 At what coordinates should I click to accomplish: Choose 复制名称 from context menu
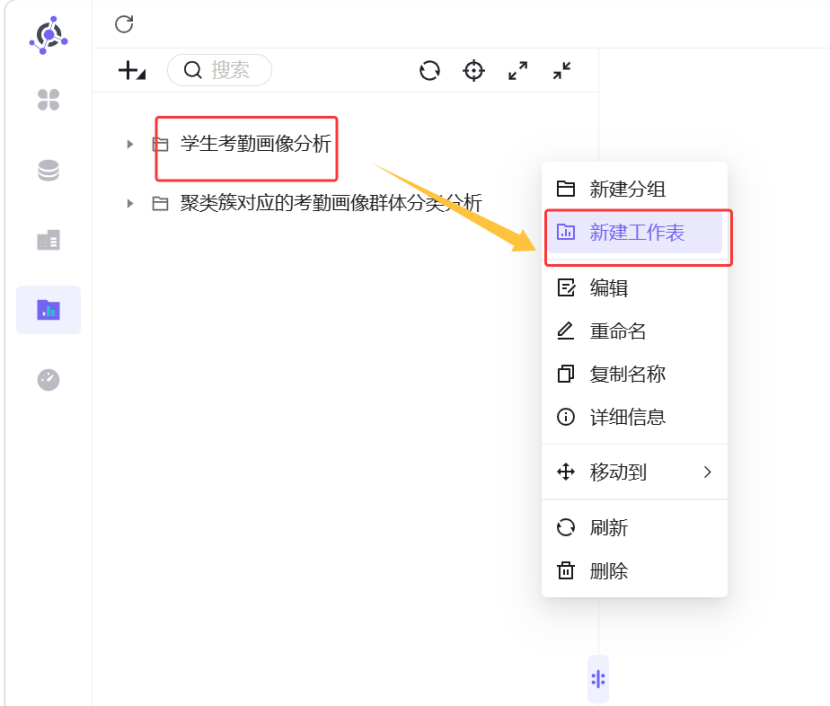tap(635, 374)
